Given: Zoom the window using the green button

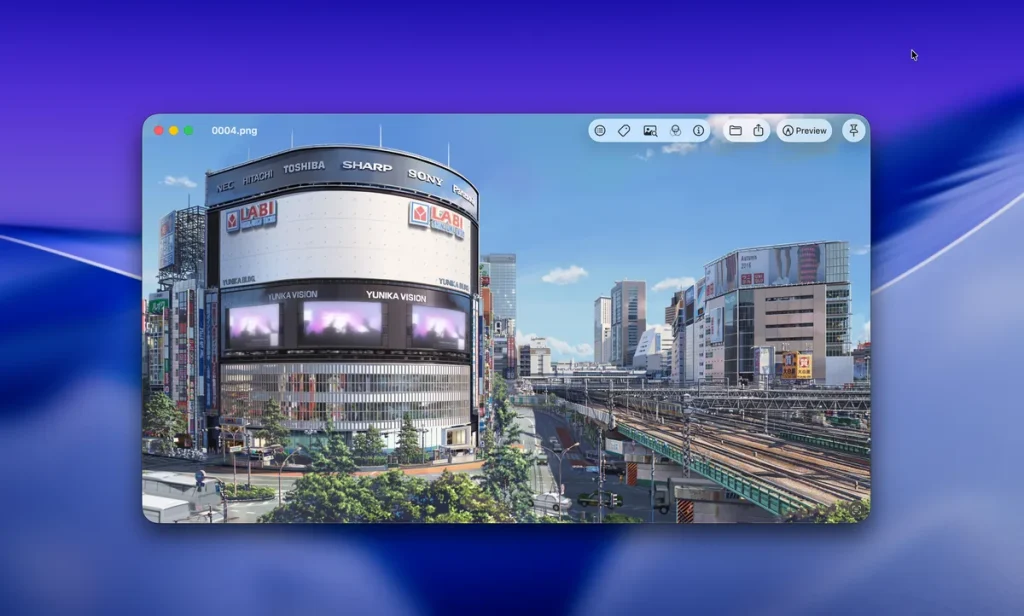Looking at the screenshot, I should point(189,131).
